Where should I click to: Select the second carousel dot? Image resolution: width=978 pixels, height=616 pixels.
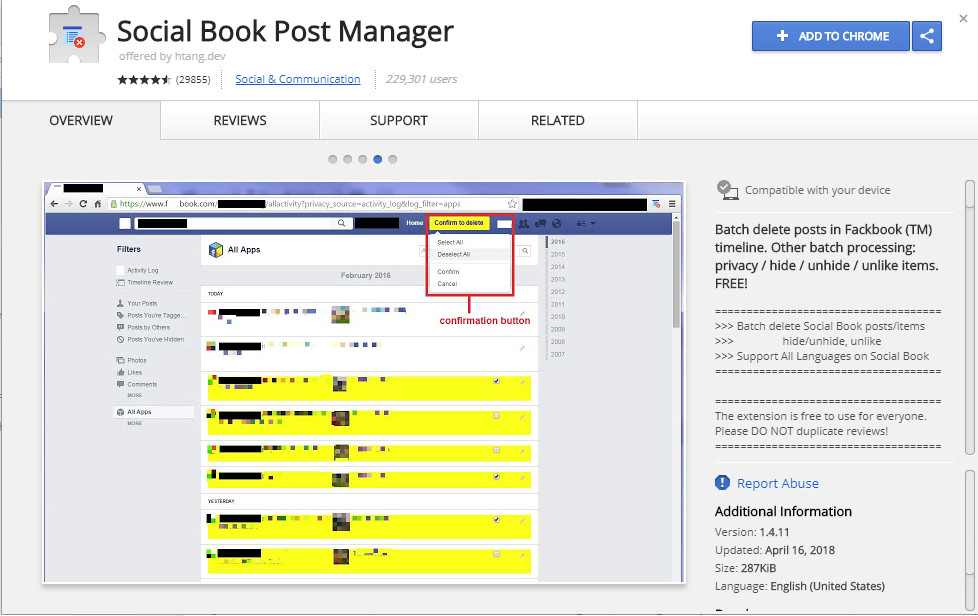tap(347, 160)
